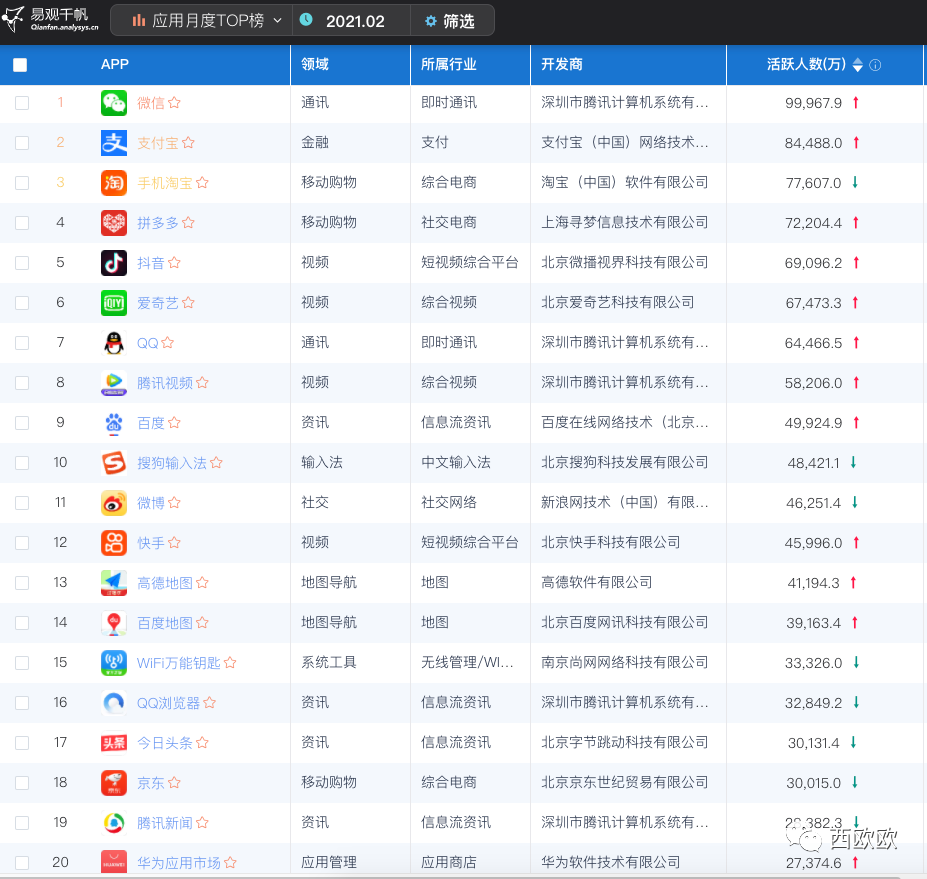The width and height of the screenshot is (927, 879).
Task: Click the 99,967.9 active users value
Action: (x=813, y=103)
